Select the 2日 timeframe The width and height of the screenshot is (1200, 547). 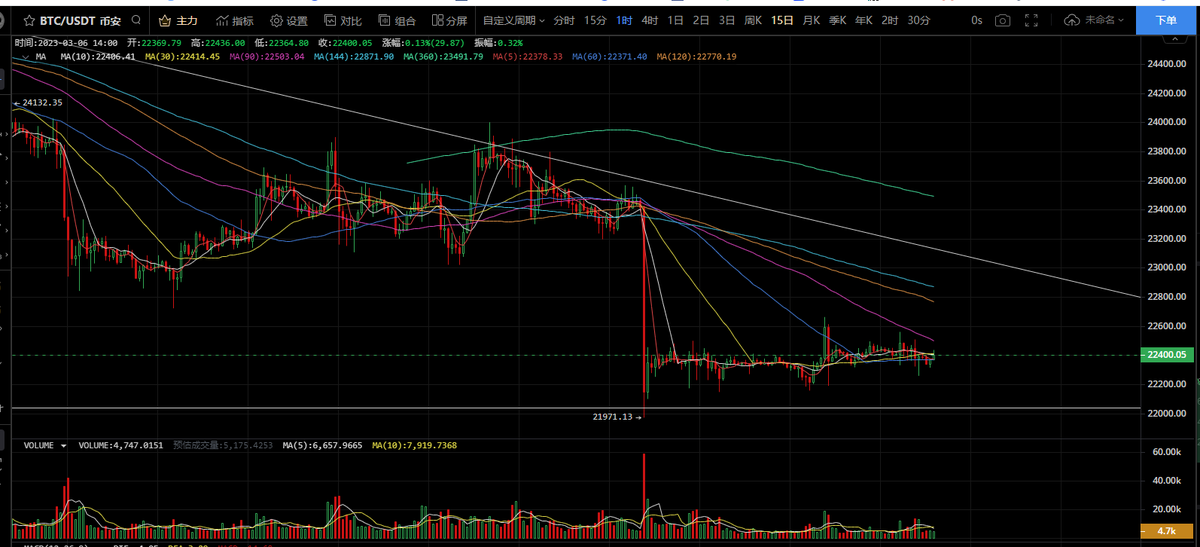[702, 20]
